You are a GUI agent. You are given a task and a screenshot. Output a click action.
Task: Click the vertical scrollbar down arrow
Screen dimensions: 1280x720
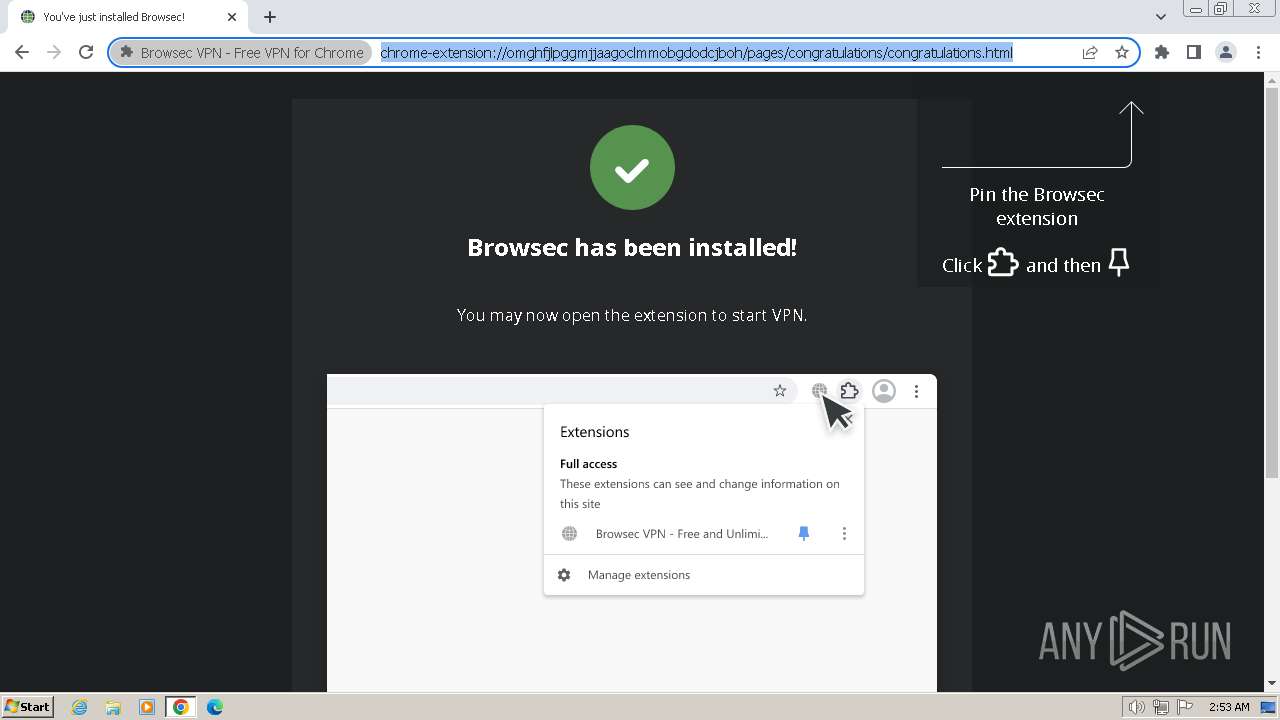point(1272,683)
